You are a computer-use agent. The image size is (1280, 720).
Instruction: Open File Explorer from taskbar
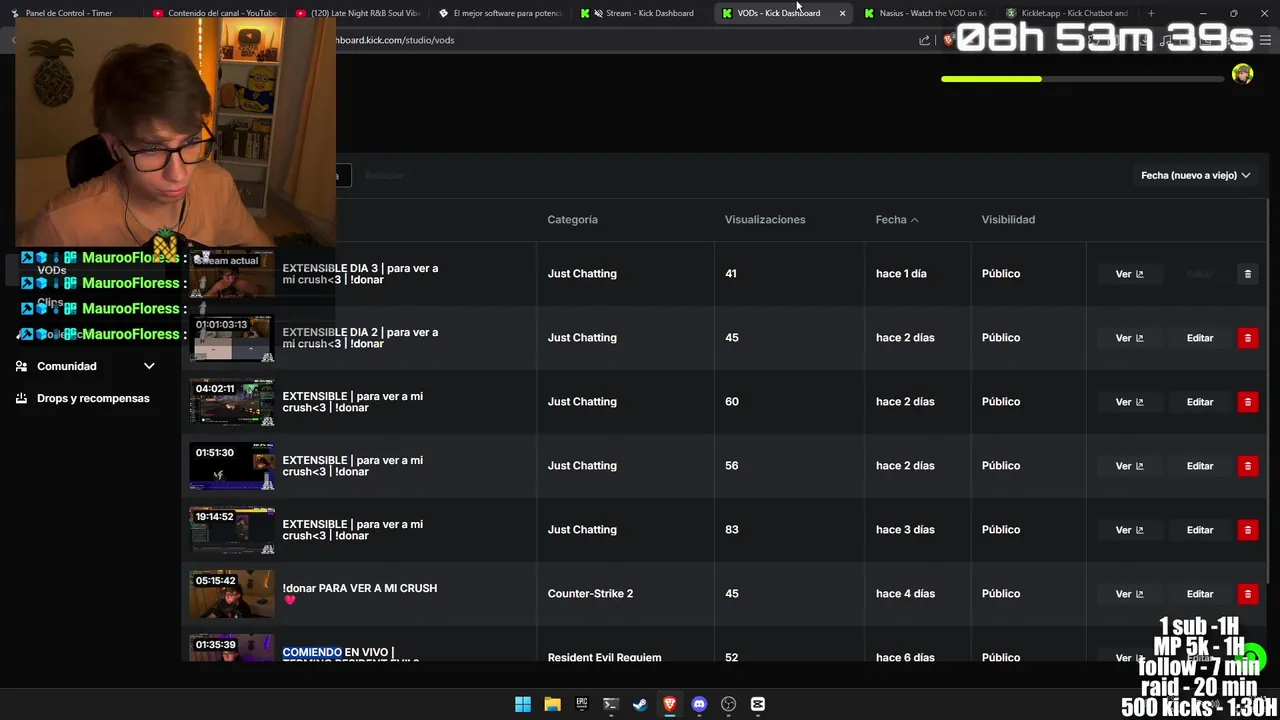[552, 704]
